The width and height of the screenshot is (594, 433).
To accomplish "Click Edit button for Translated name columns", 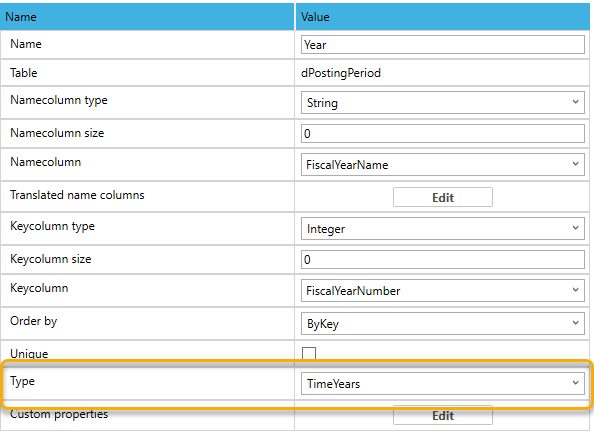I will [x=442, y=197].
